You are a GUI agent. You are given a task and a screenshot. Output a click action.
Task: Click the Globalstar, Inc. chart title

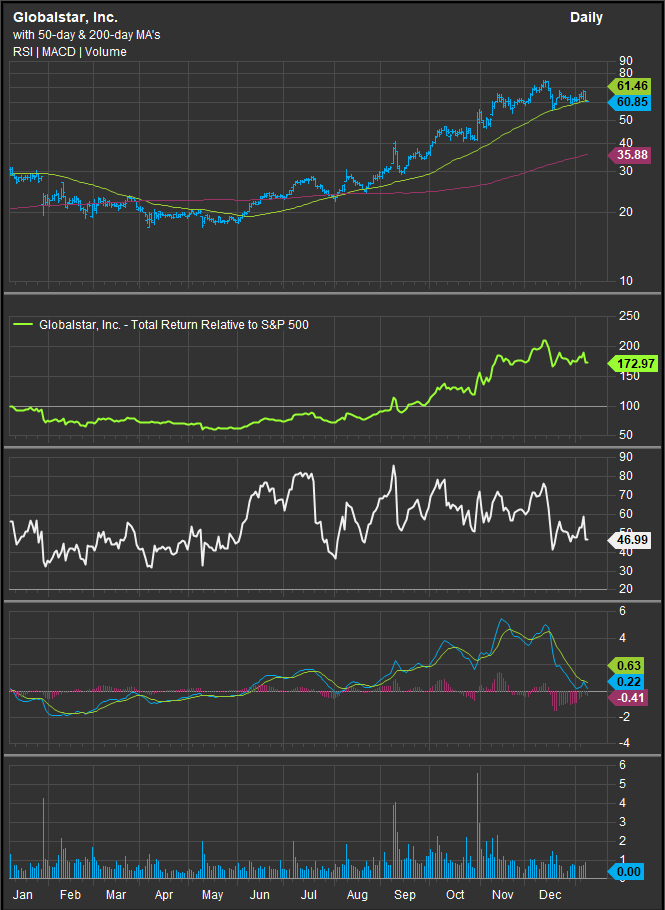click(64, 17)
